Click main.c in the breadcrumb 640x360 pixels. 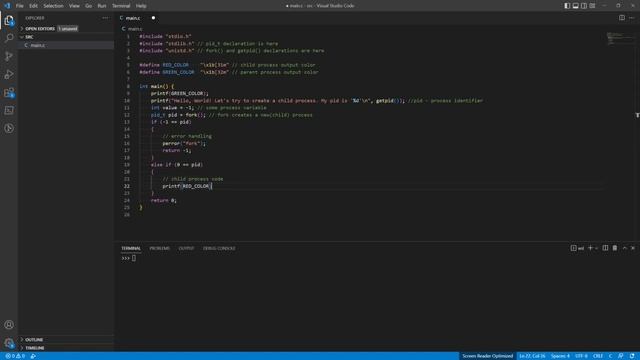(x=135, y=29)
